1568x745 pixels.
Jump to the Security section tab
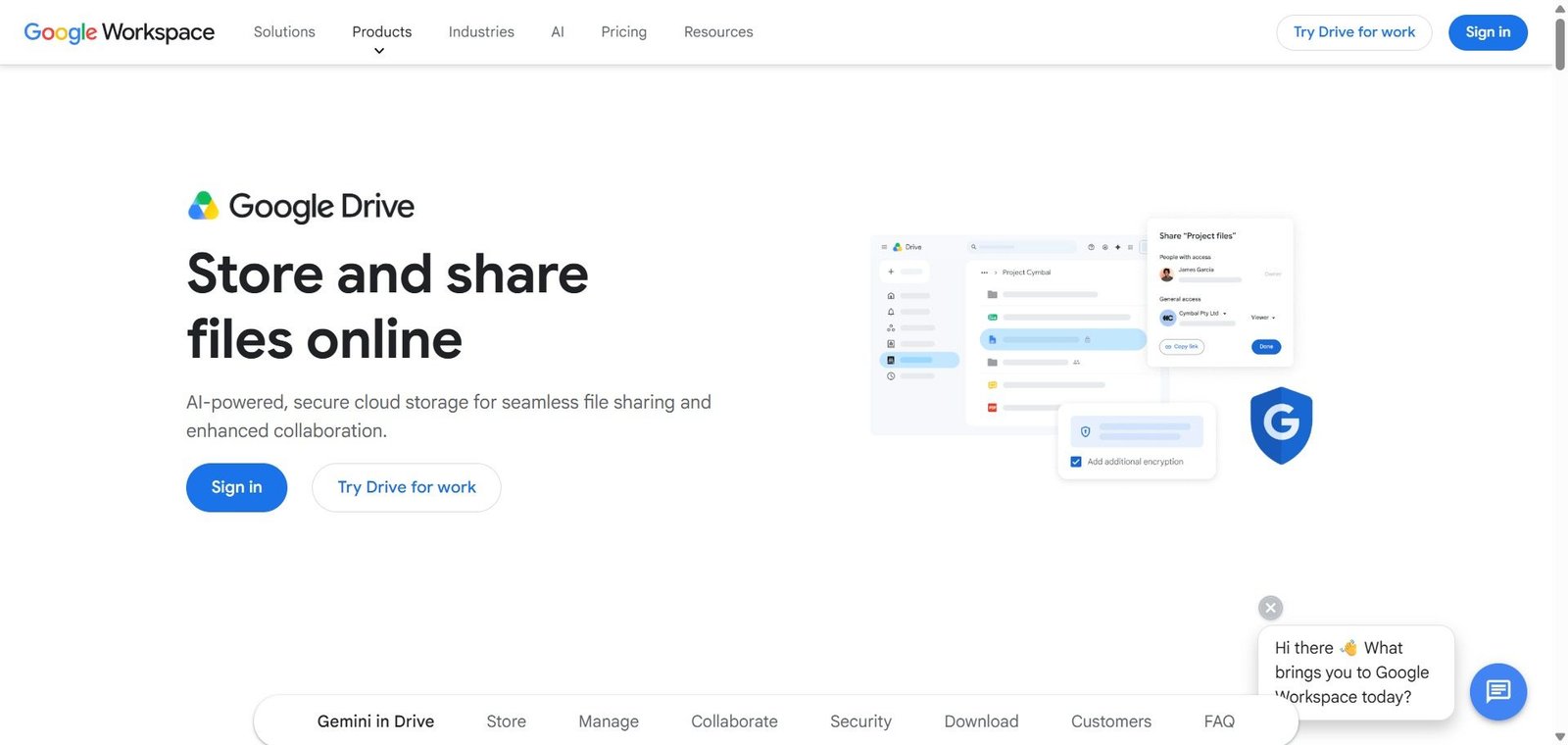click(860, 721)
